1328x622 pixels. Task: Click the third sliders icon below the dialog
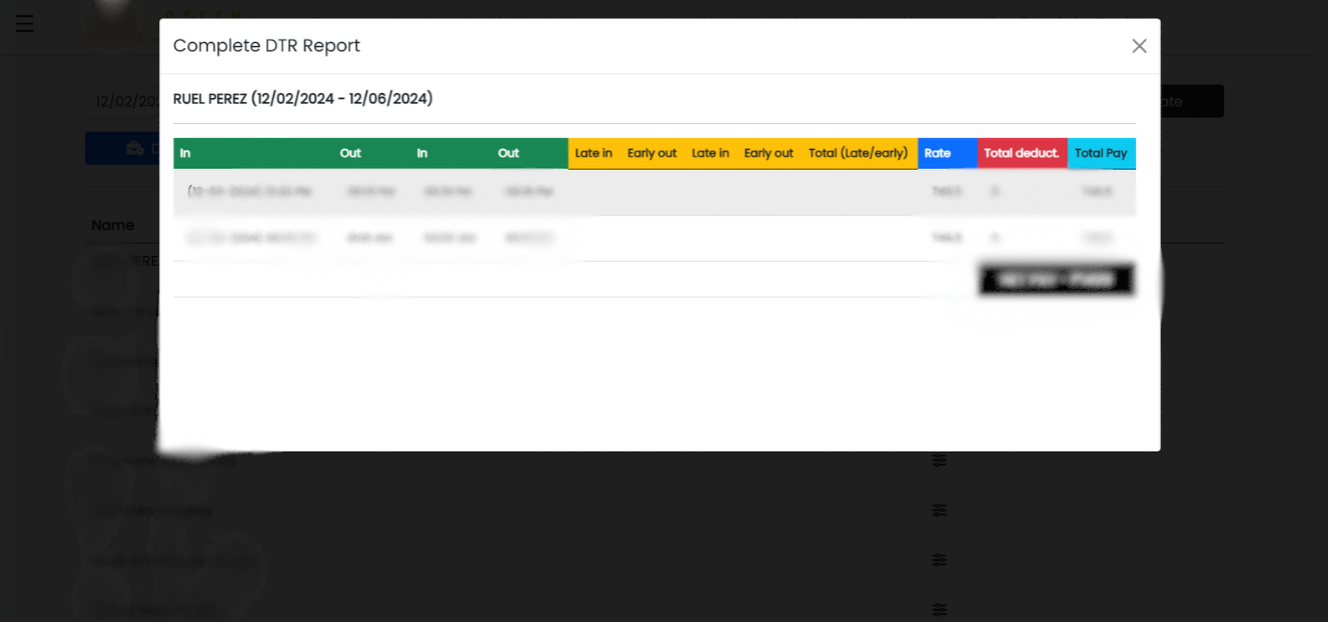pyautogui.click(x=939, y=560)
